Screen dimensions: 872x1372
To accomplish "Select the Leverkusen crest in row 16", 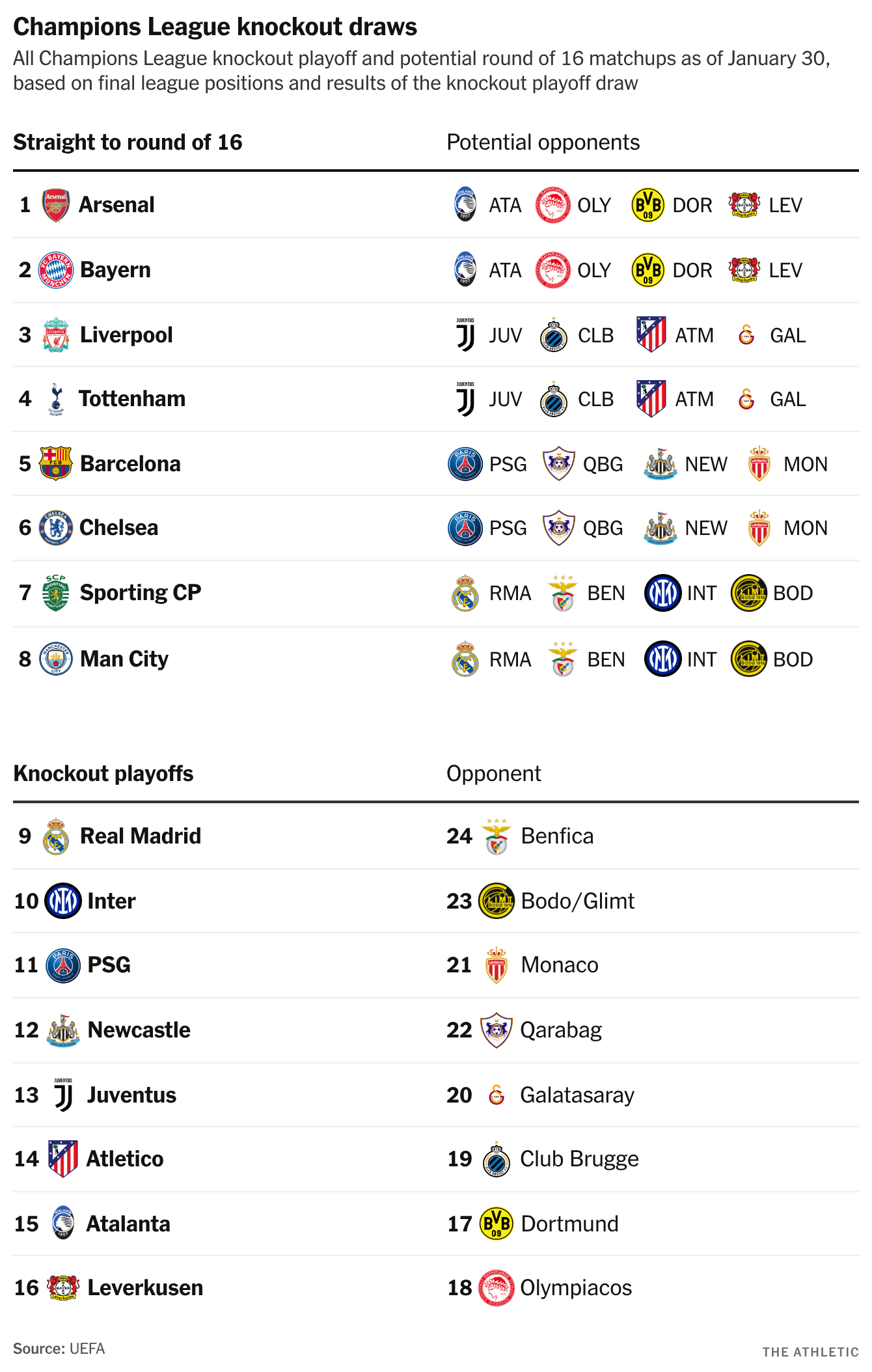I will point(63,1287).
